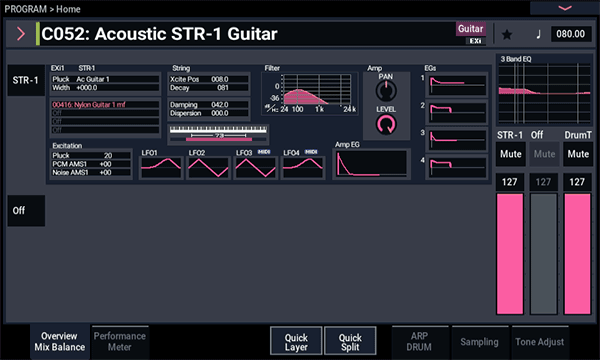Open the EG 2 envelope graph
The width and height of the screenshot is (600, 360).
tap(458, 112)
